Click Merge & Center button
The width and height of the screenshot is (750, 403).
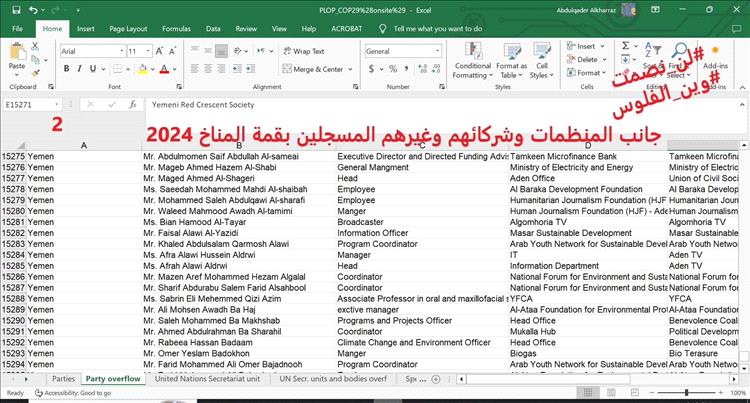click(313, 69)
